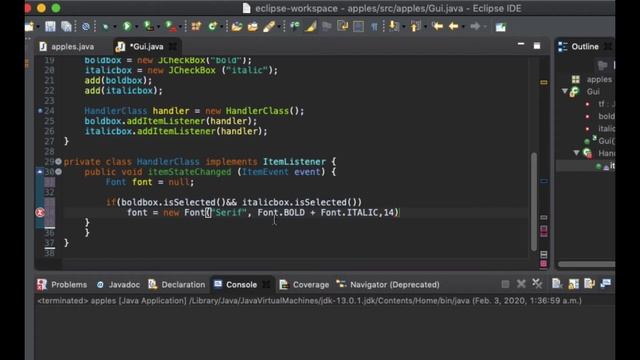Toggle Word Wrap icon in Console
This screenshot has width=640, height=360.
coord(589,284)
